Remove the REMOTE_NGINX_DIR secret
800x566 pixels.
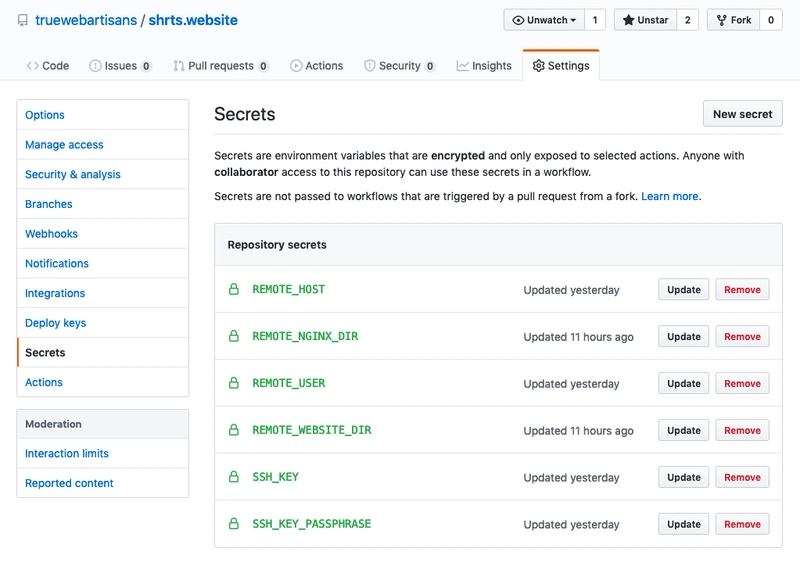(742, 336)
